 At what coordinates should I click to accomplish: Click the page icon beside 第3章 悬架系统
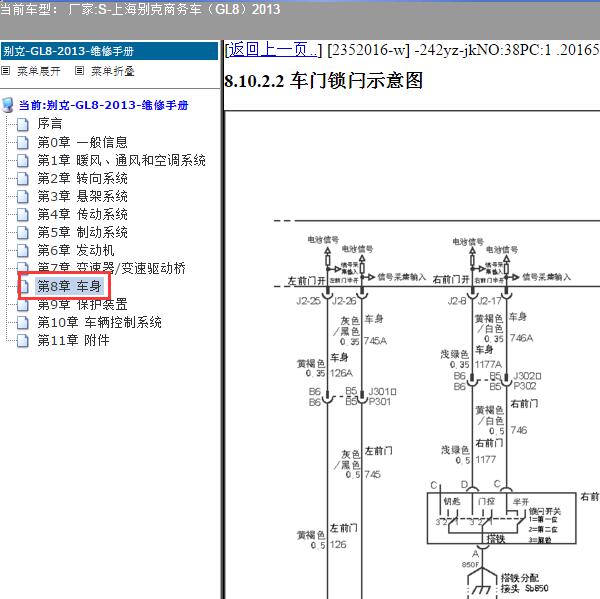click(x=23, y=196)
